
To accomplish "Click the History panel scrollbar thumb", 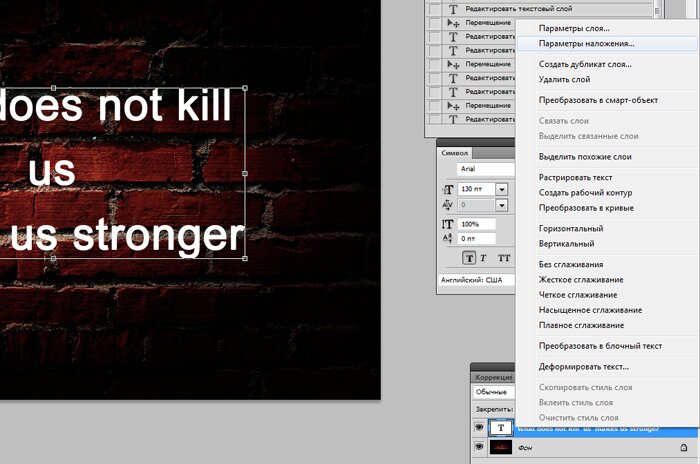I will [x=657, y=9].
